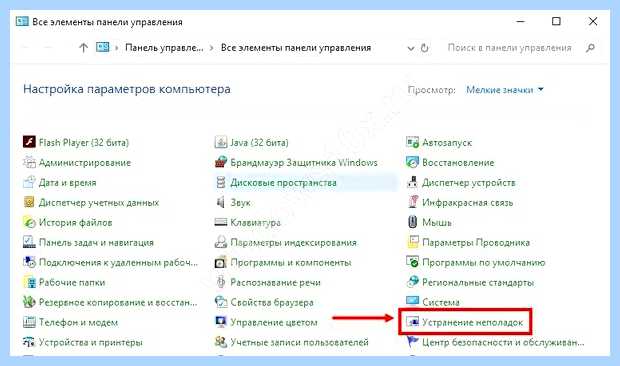620x366 pixels.
Task: Open the Система link
Action: point(440,302)
